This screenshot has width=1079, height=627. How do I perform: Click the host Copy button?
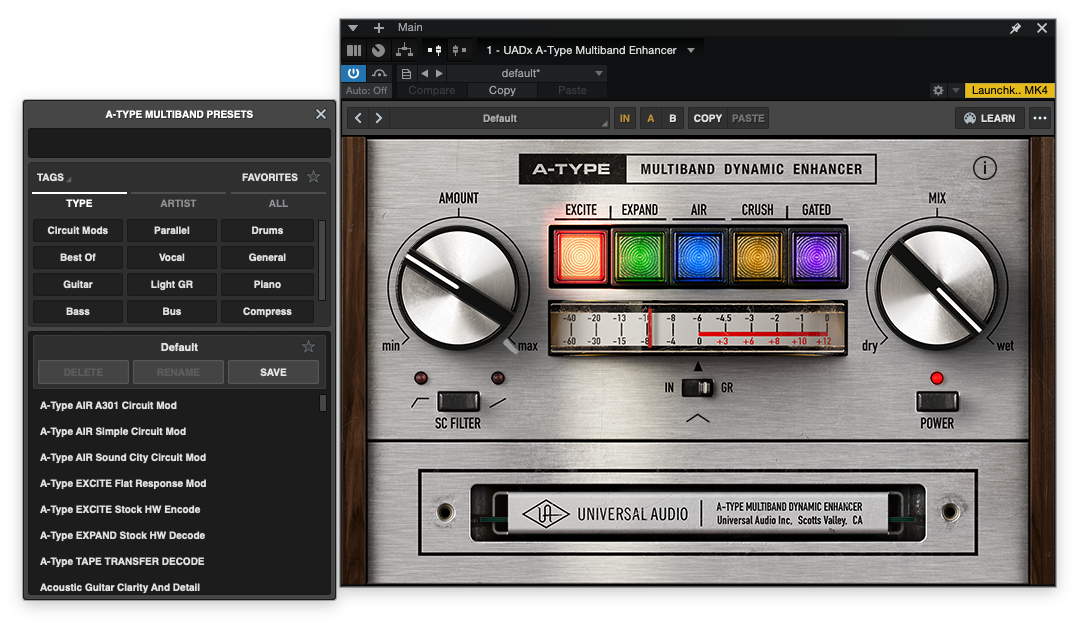[x=502, y=90]
